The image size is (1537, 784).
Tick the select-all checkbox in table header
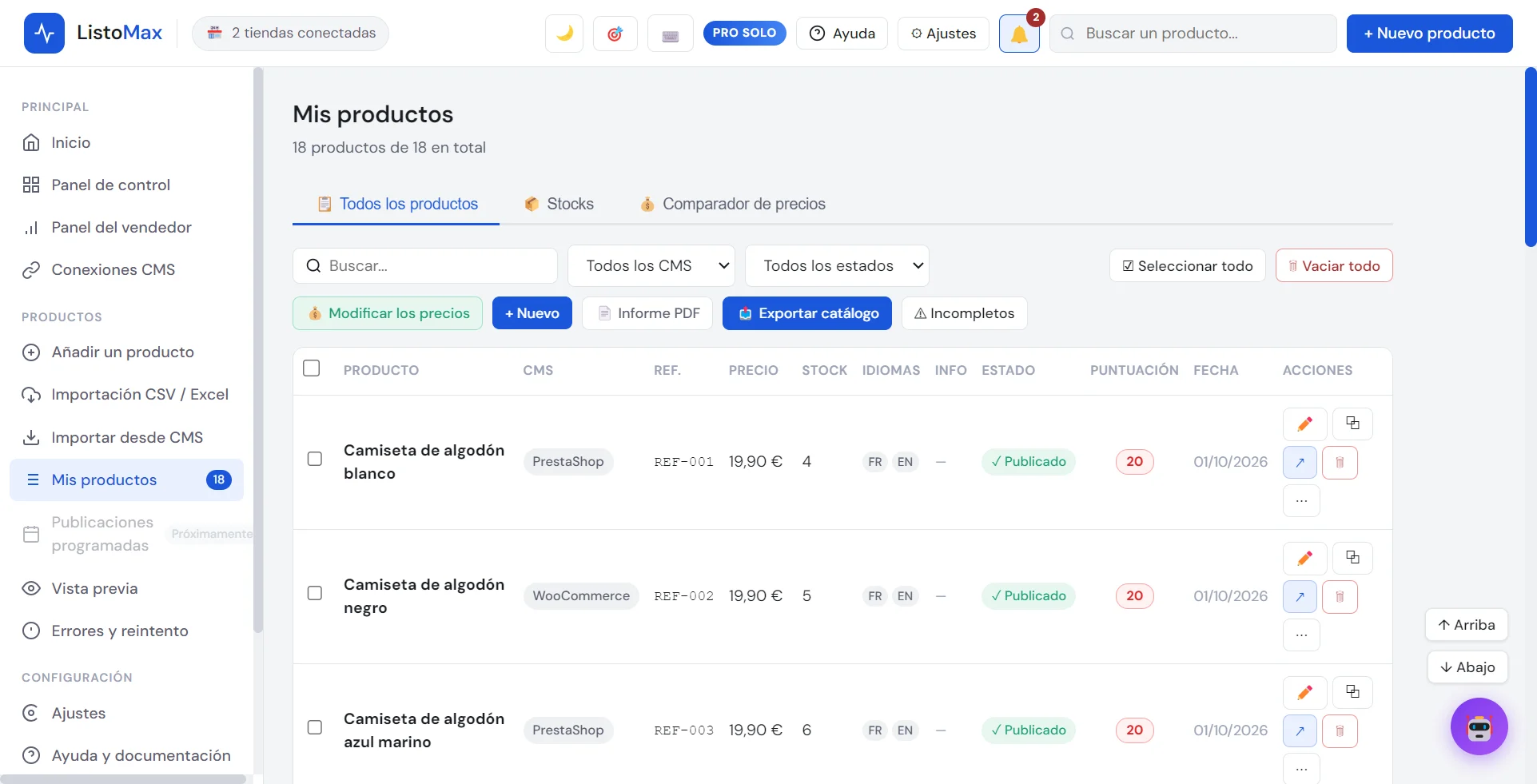pyautogui.click(x=312, y=368)
